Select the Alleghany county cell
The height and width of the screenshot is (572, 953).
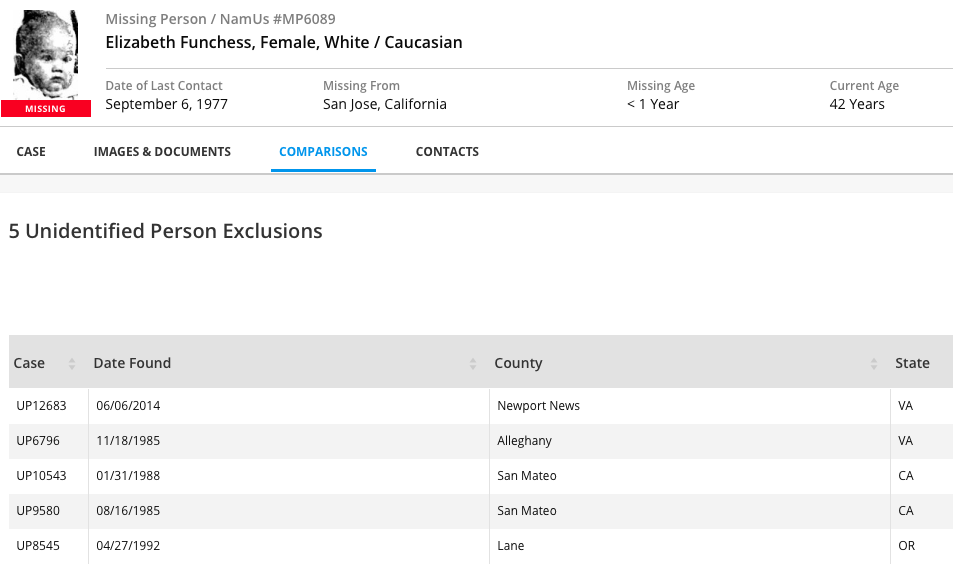click(x=524, y=441)
